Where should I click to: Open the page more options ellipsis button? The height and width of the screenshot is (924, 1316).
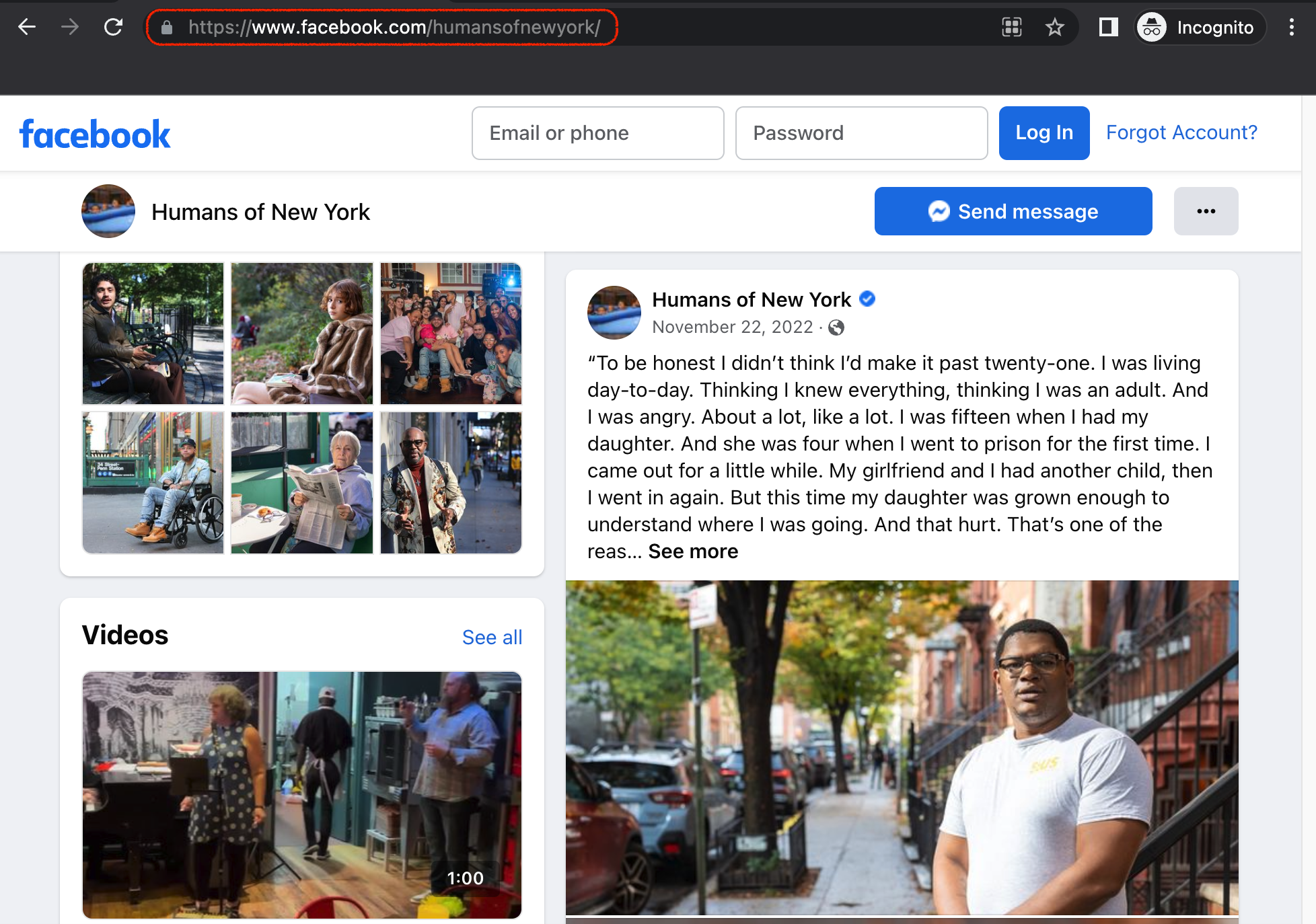click(1206, 211)
